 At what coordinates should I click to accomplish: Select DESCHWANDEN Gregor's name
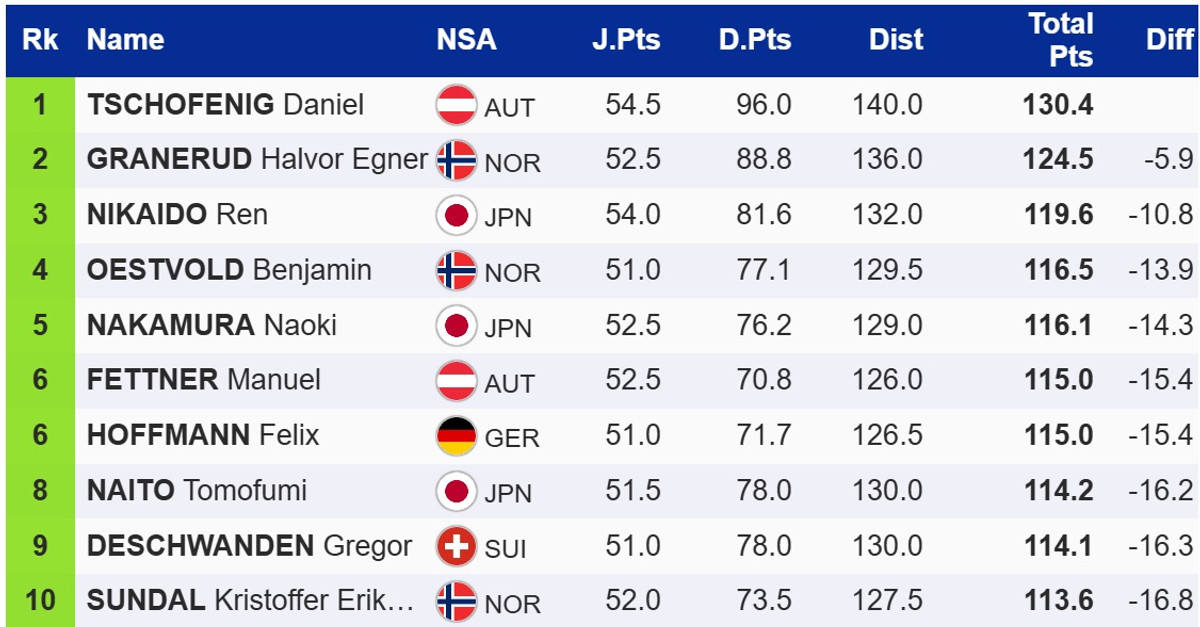click(249, 547)
